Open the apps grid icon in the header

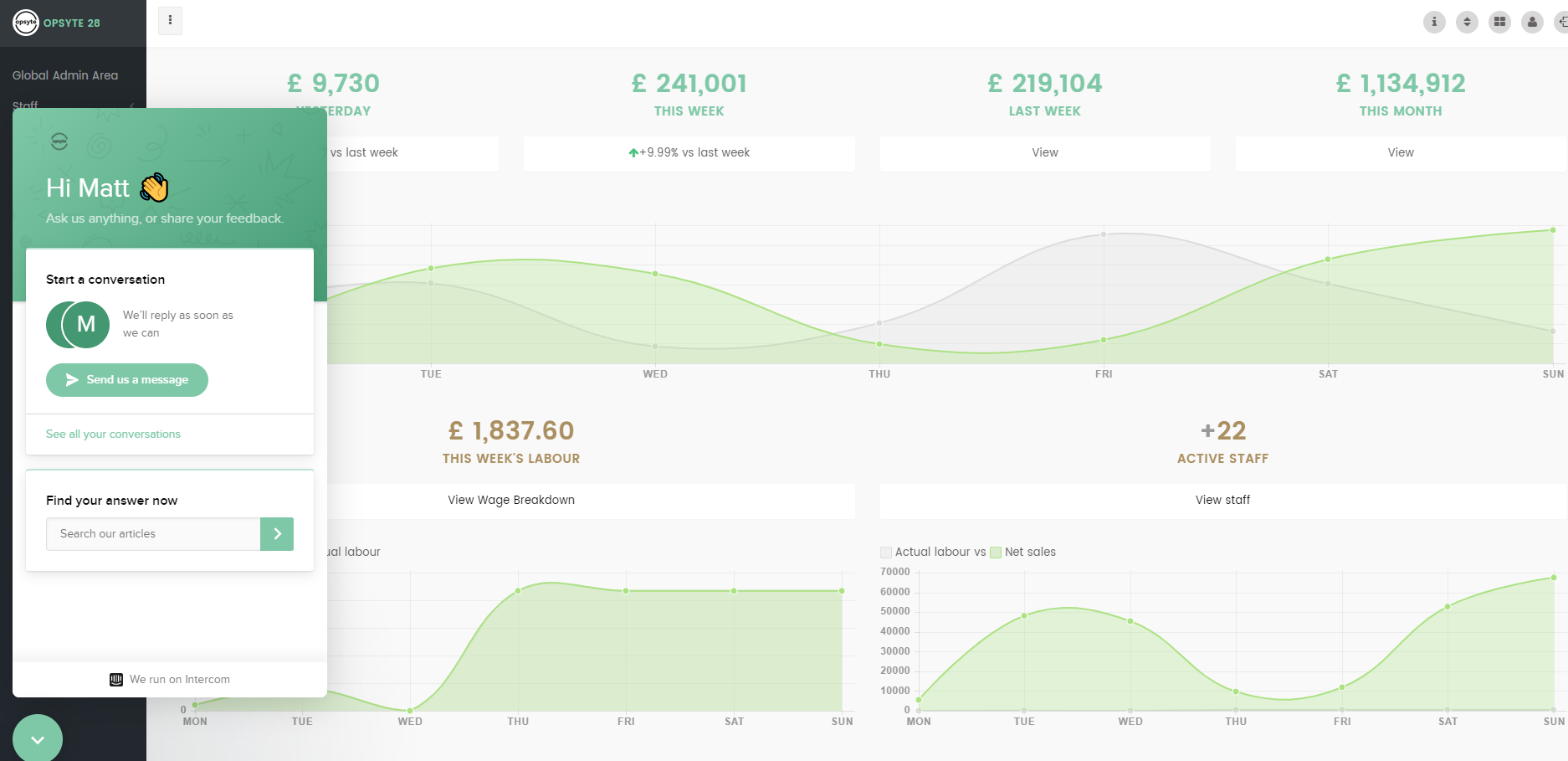pyautogui.click(x=1499, y=22)
